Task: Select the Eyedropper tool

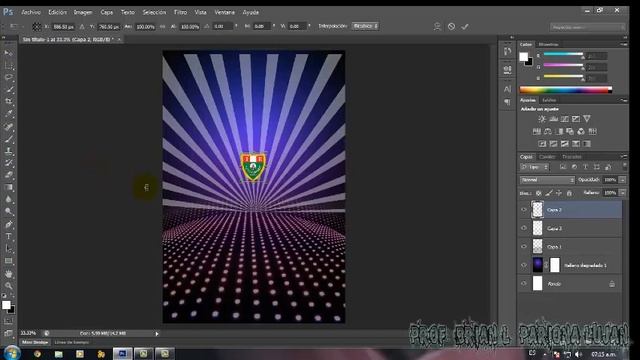Action: coord(8,114)
